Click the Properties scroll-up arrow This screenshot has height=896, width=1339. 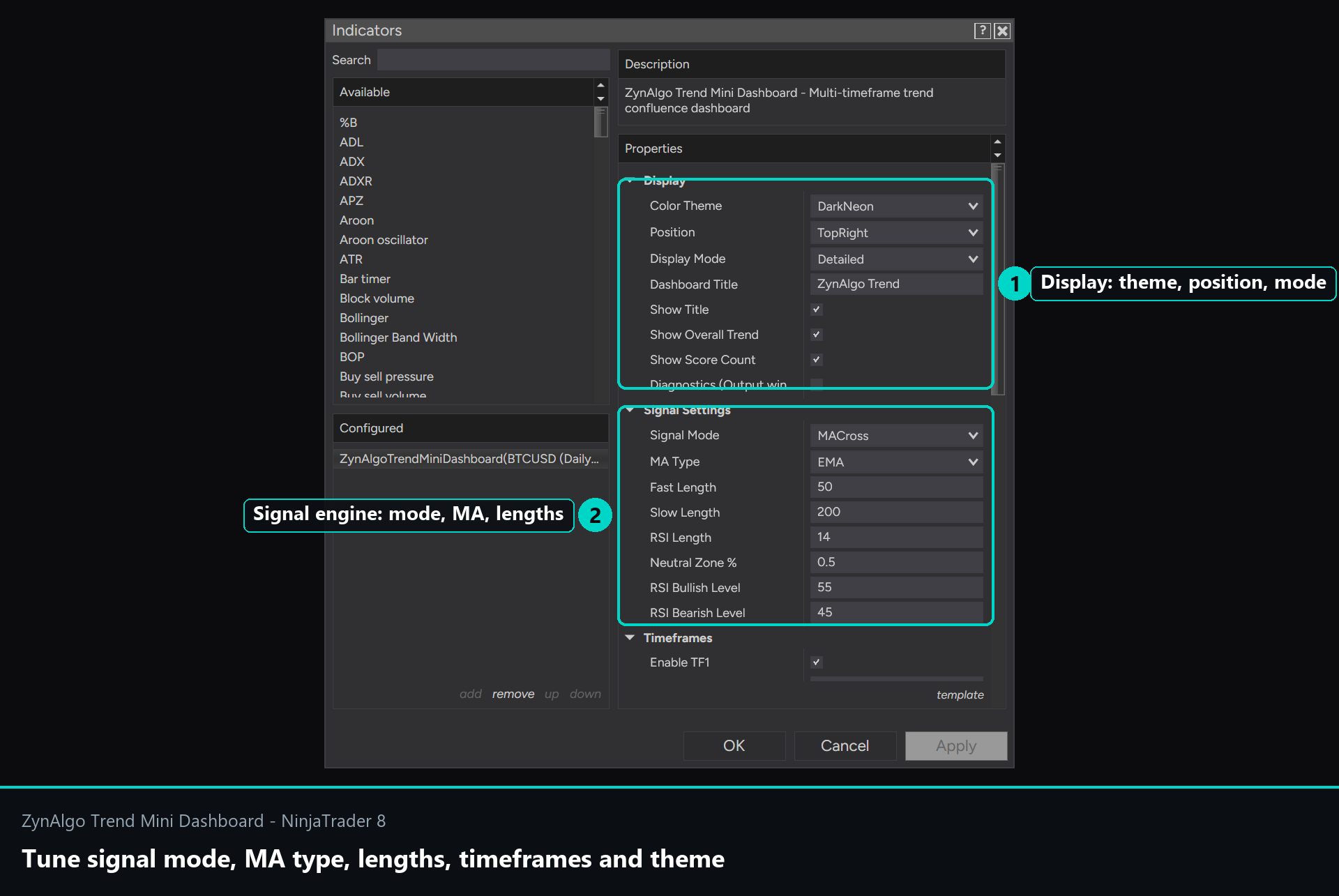pyautogui.click(x=997, y=142)
